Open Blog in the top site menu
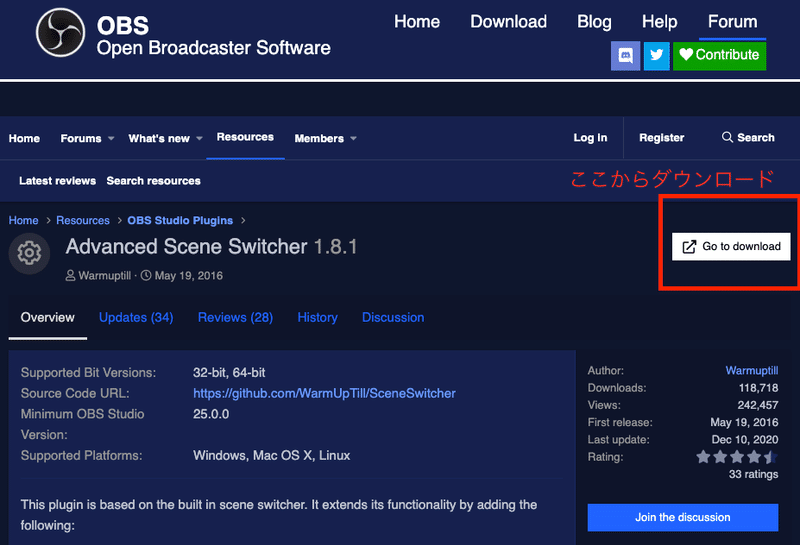The height and width of the screenshot is (545, 800). point(594,22)
